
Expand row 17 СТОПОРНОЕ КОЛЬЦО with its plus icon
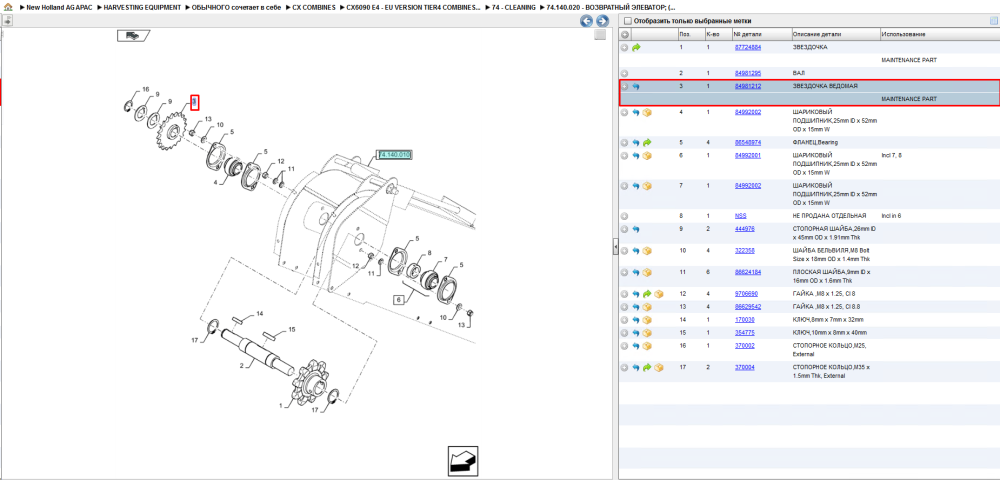(x=625, y=368)
